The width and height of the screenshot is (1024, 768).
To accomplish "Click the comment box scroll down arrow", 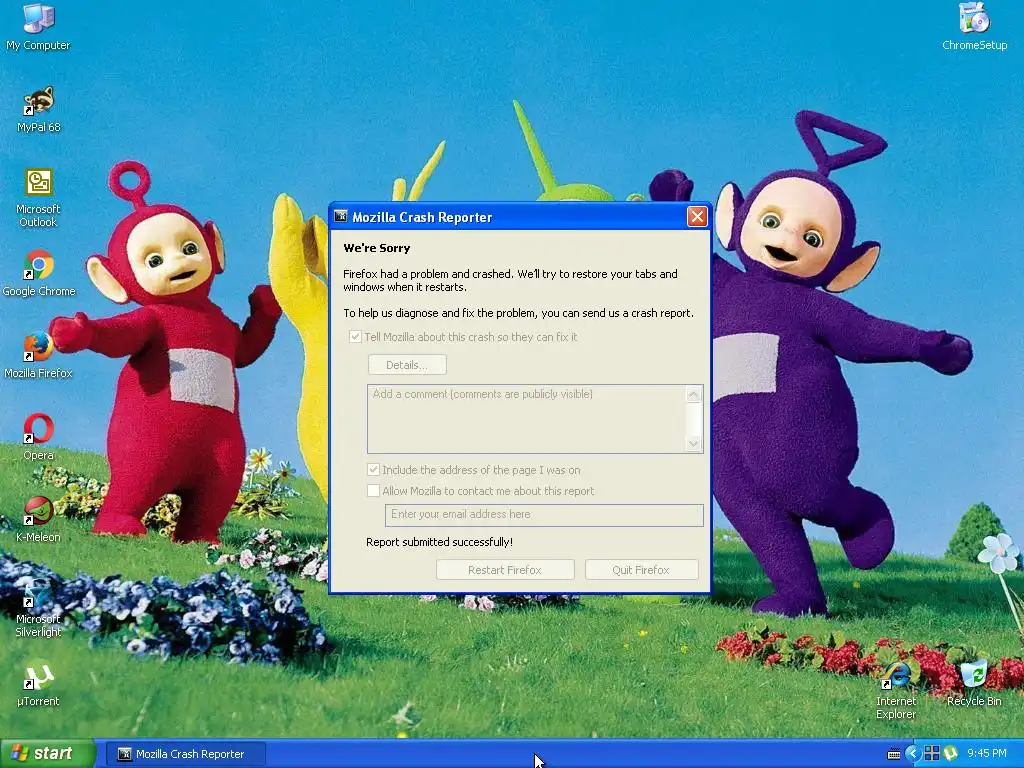I will (694, 444).
